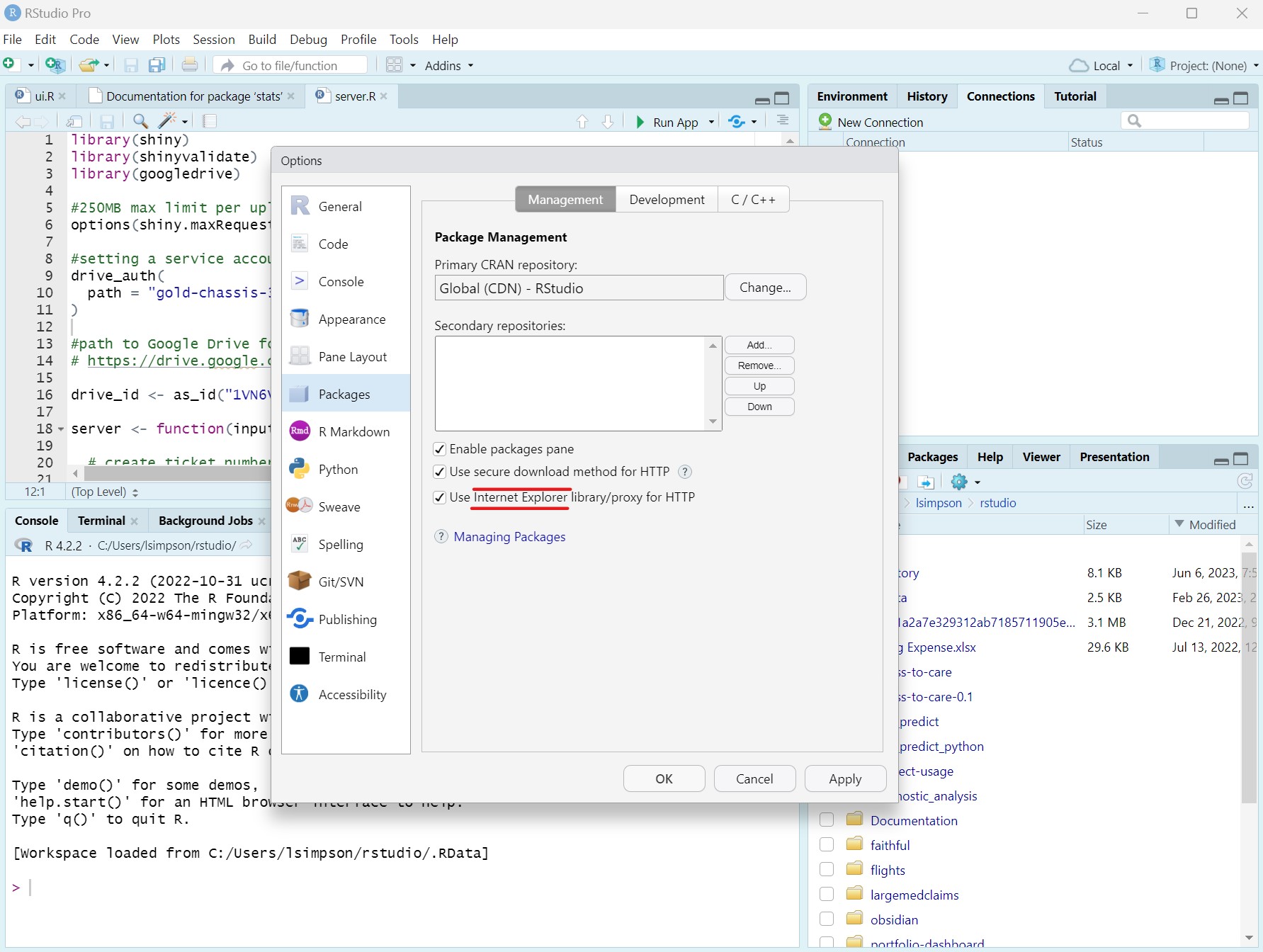Compile a report from server.R
This screenshot has width=1263, height=952.
[x=210, y=121]
